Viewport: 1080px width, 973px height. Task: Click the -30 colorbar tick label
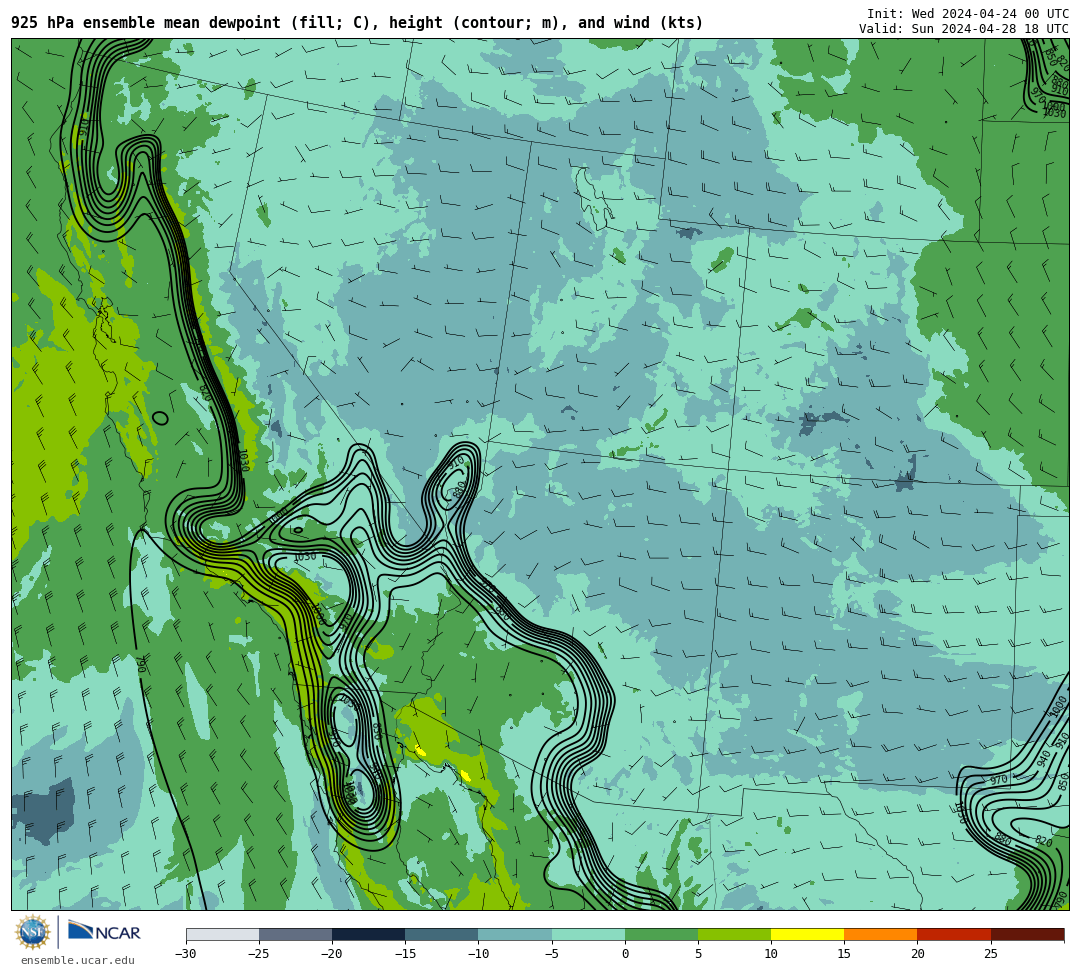tap(186, 954)
